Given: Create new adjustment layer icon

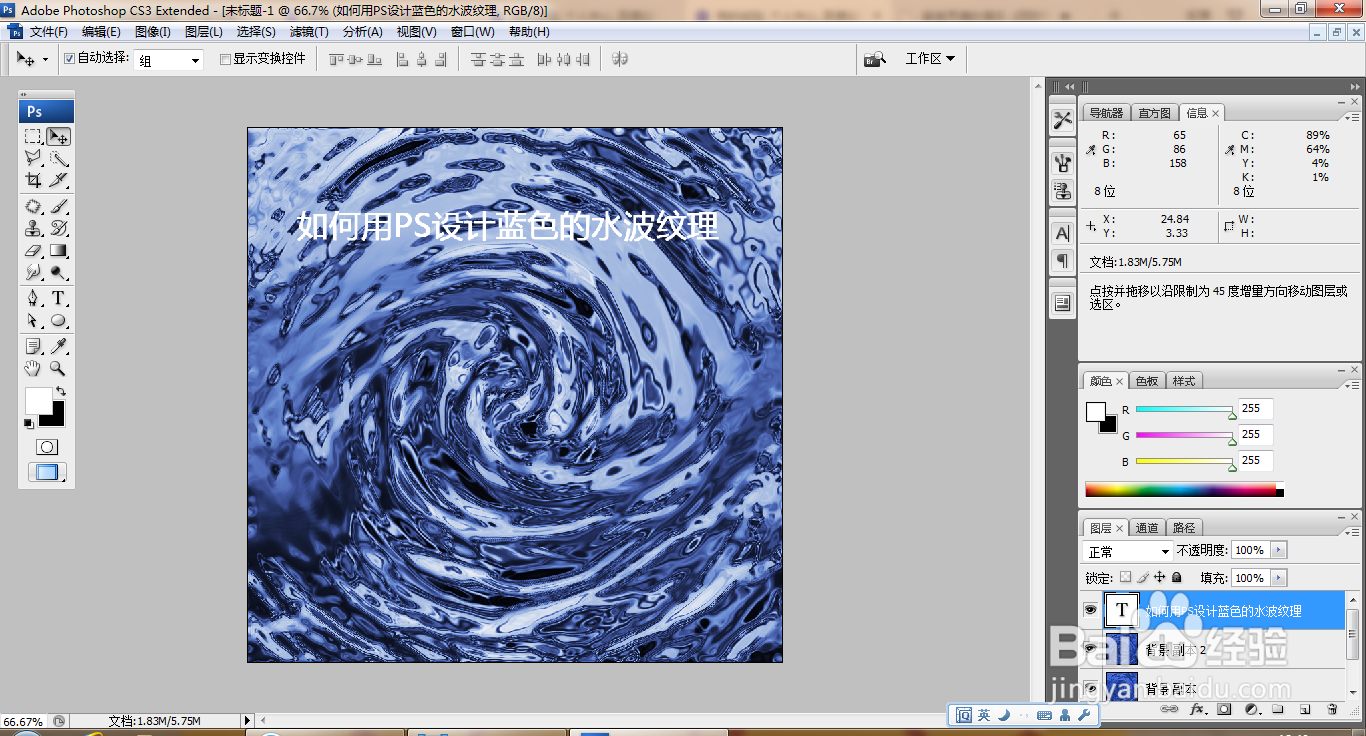Looking at the screenshot, I should coord(1251,709).
